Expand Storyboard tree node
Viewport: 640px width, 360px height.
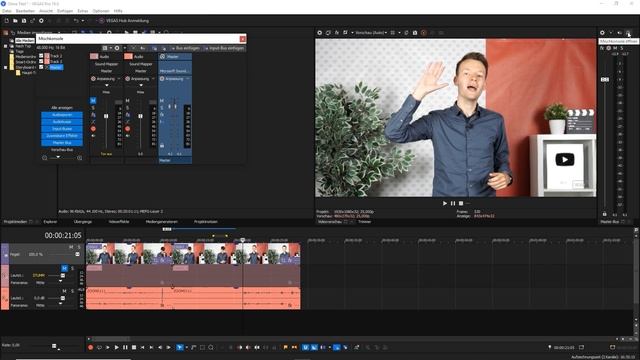[6, 67]
